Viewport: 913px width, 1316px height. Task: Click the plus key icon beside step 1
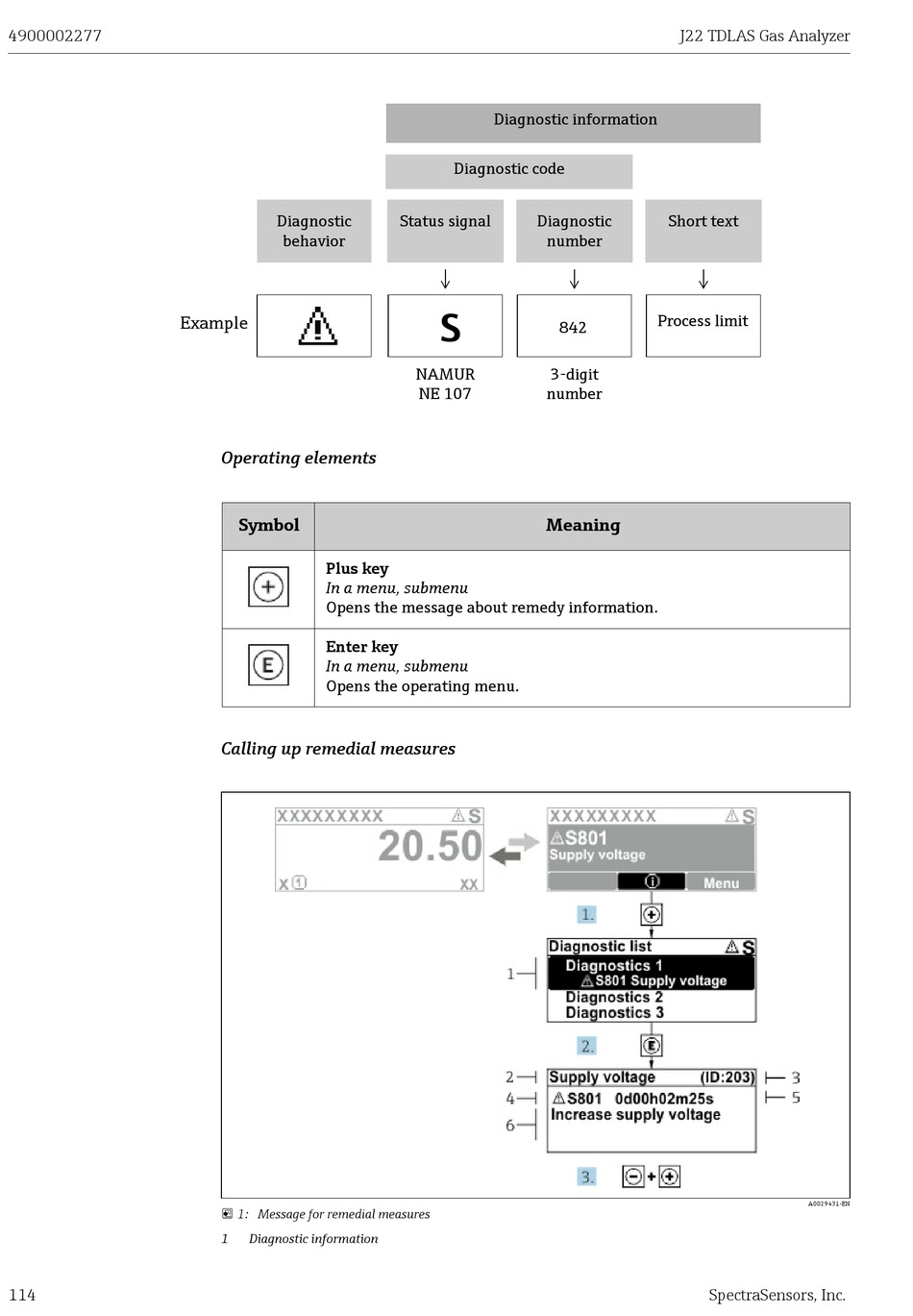tap(652, 914)
